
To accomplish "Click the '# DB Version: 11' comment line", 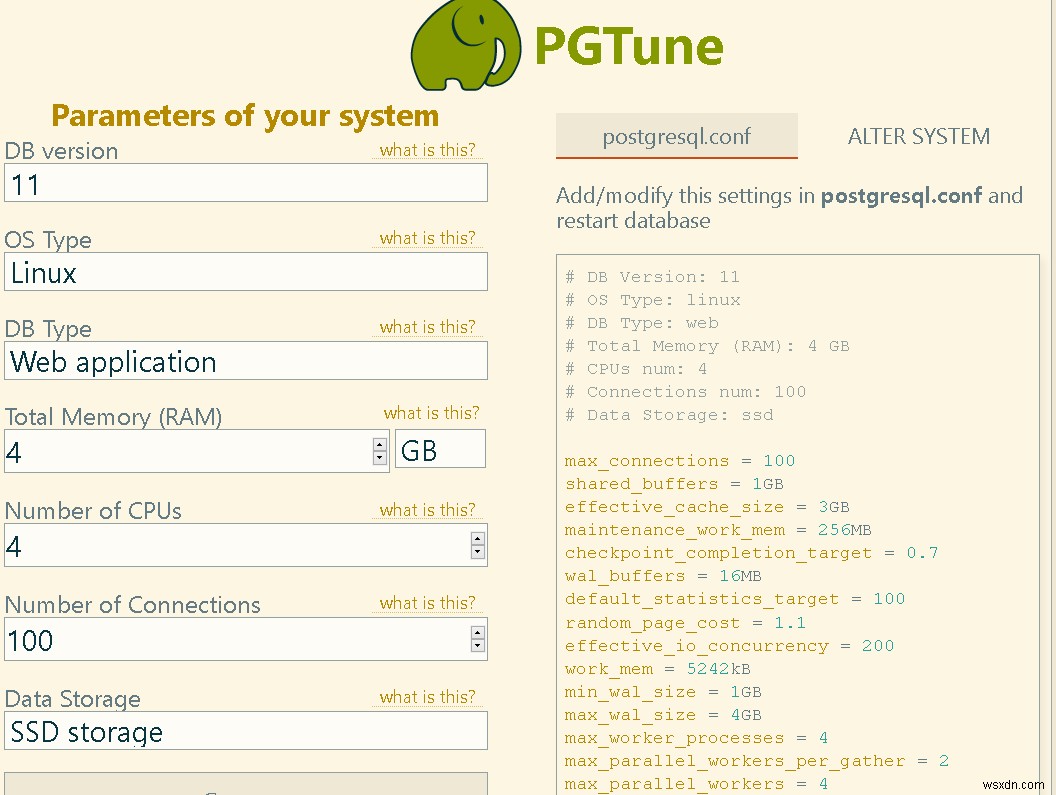I will 653,277.
